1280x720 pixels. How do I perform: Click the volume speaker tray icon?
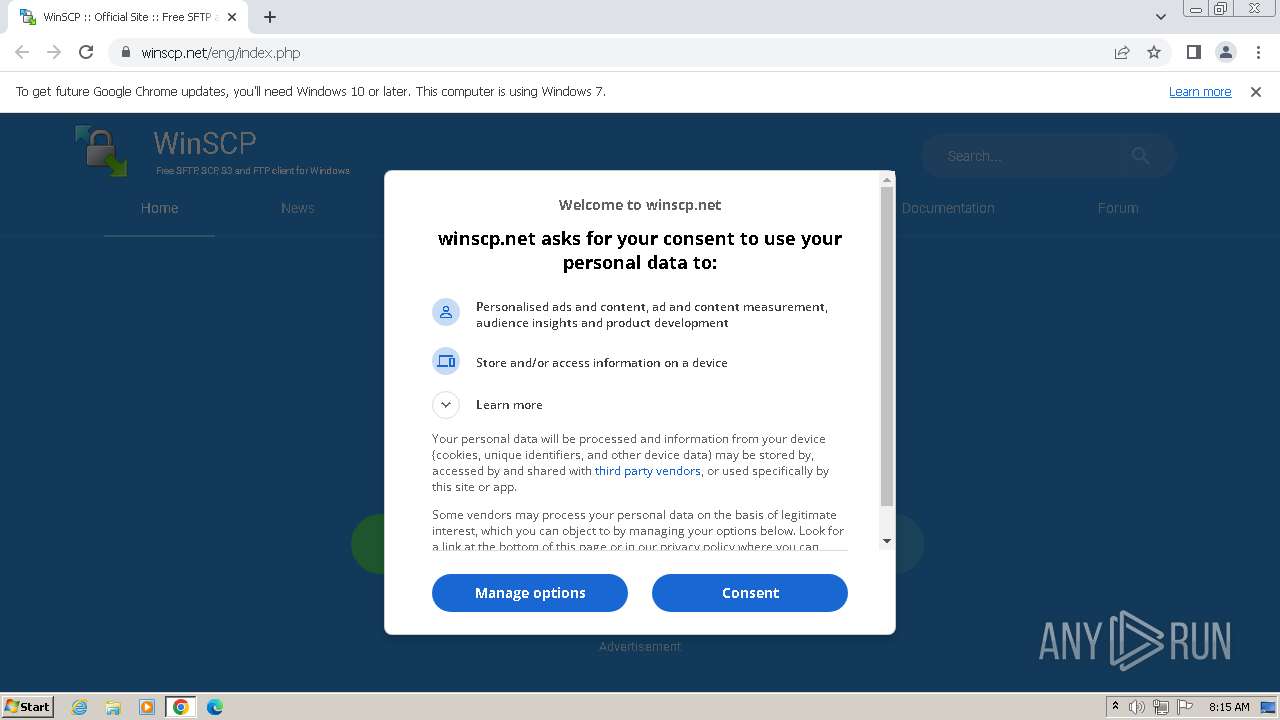tap(1137, 707)
